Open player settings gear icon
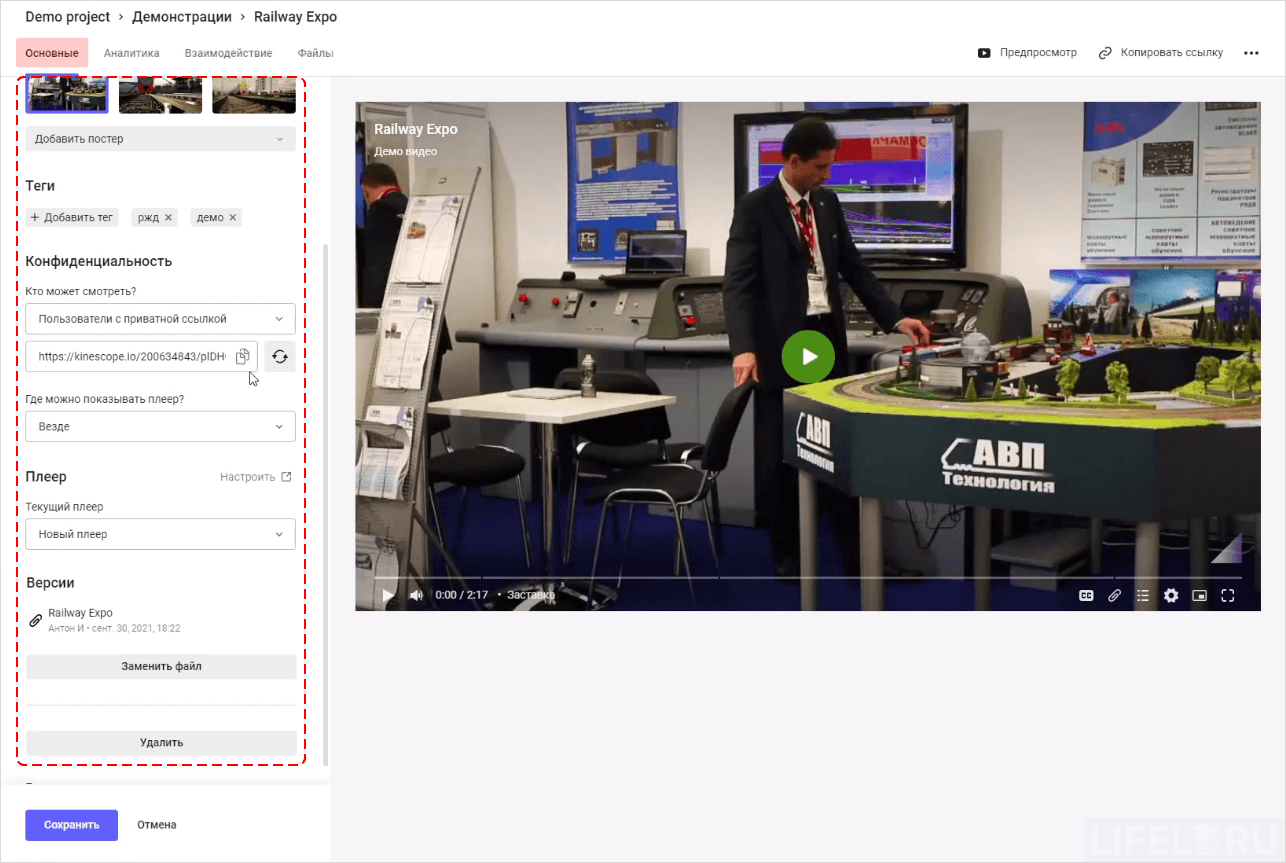The width and height of the screenshot is (1286, 863). 1171,595
